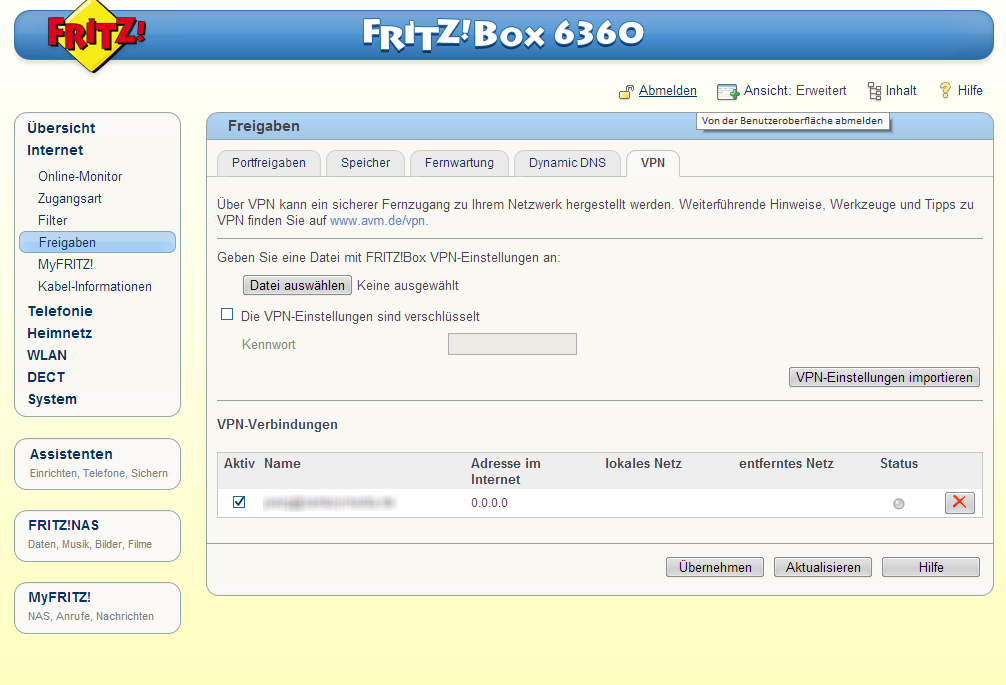Open MyFRITZ! under Internet

[65, 264]
